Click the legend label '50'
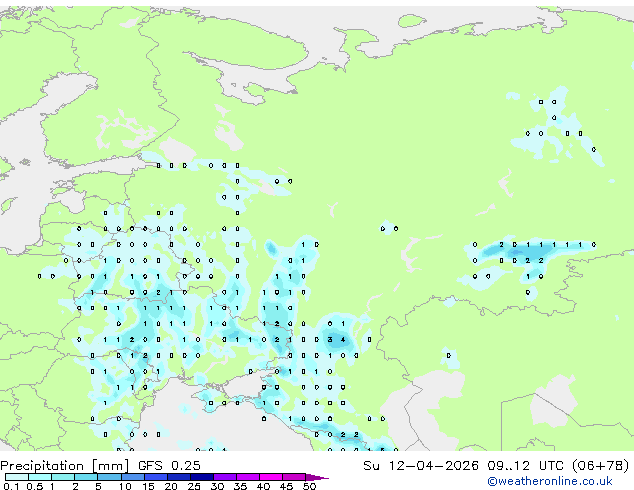 tap(310, 486)
